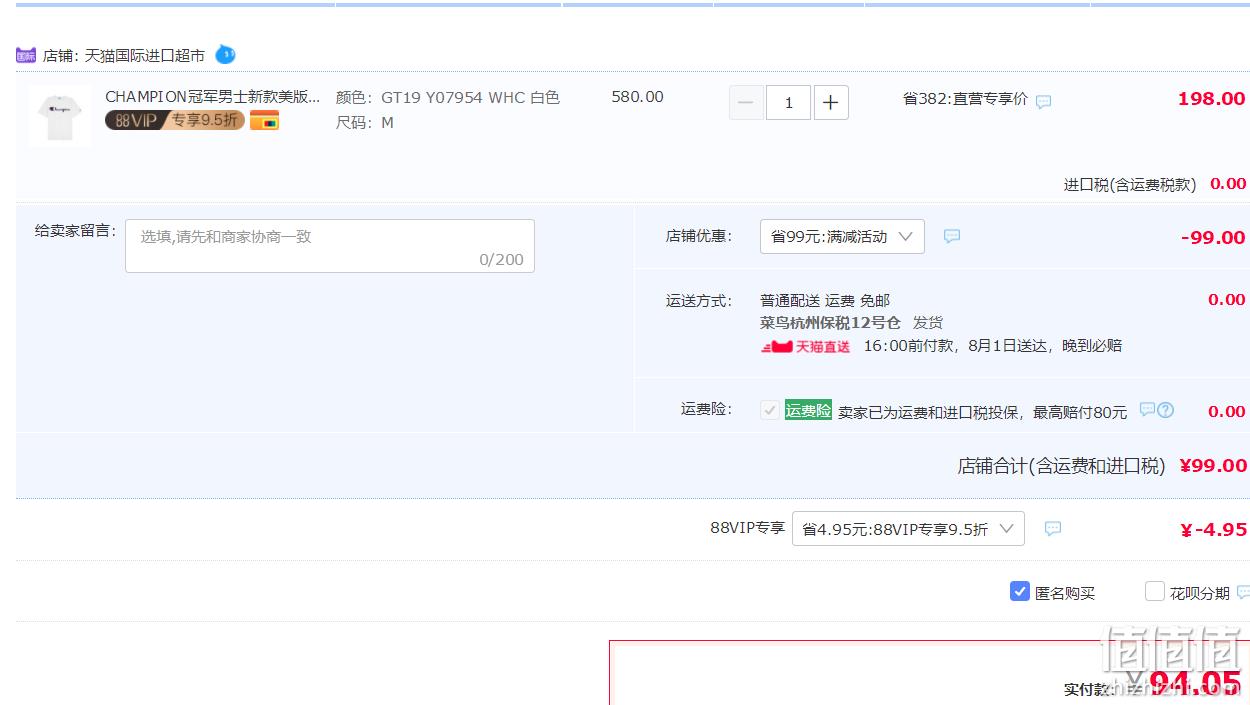Click the 店铺优惠 label
This screenshot has width=1250, height=705.
click(699, 236)
